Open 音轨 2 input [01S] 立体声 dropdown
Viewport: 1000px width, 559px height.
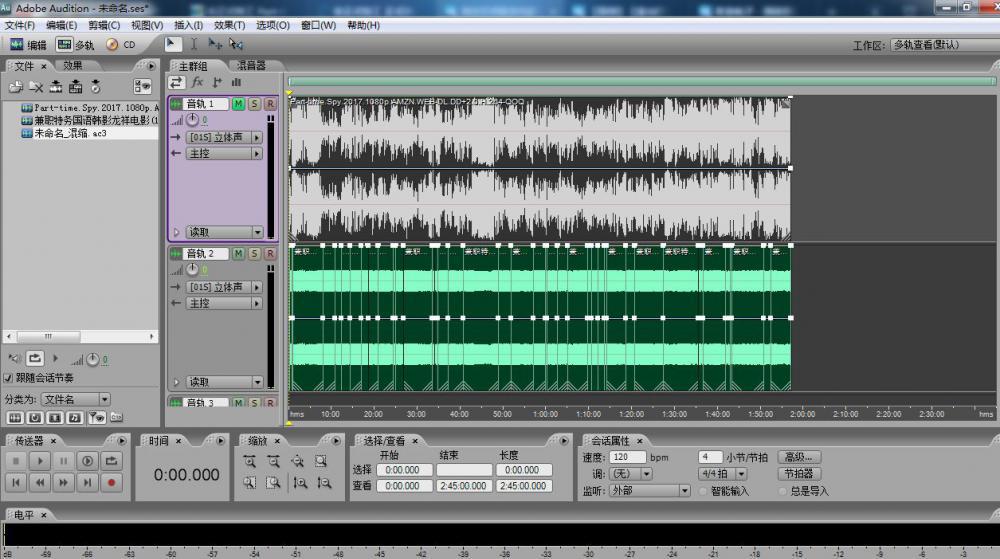pos(224,287)
